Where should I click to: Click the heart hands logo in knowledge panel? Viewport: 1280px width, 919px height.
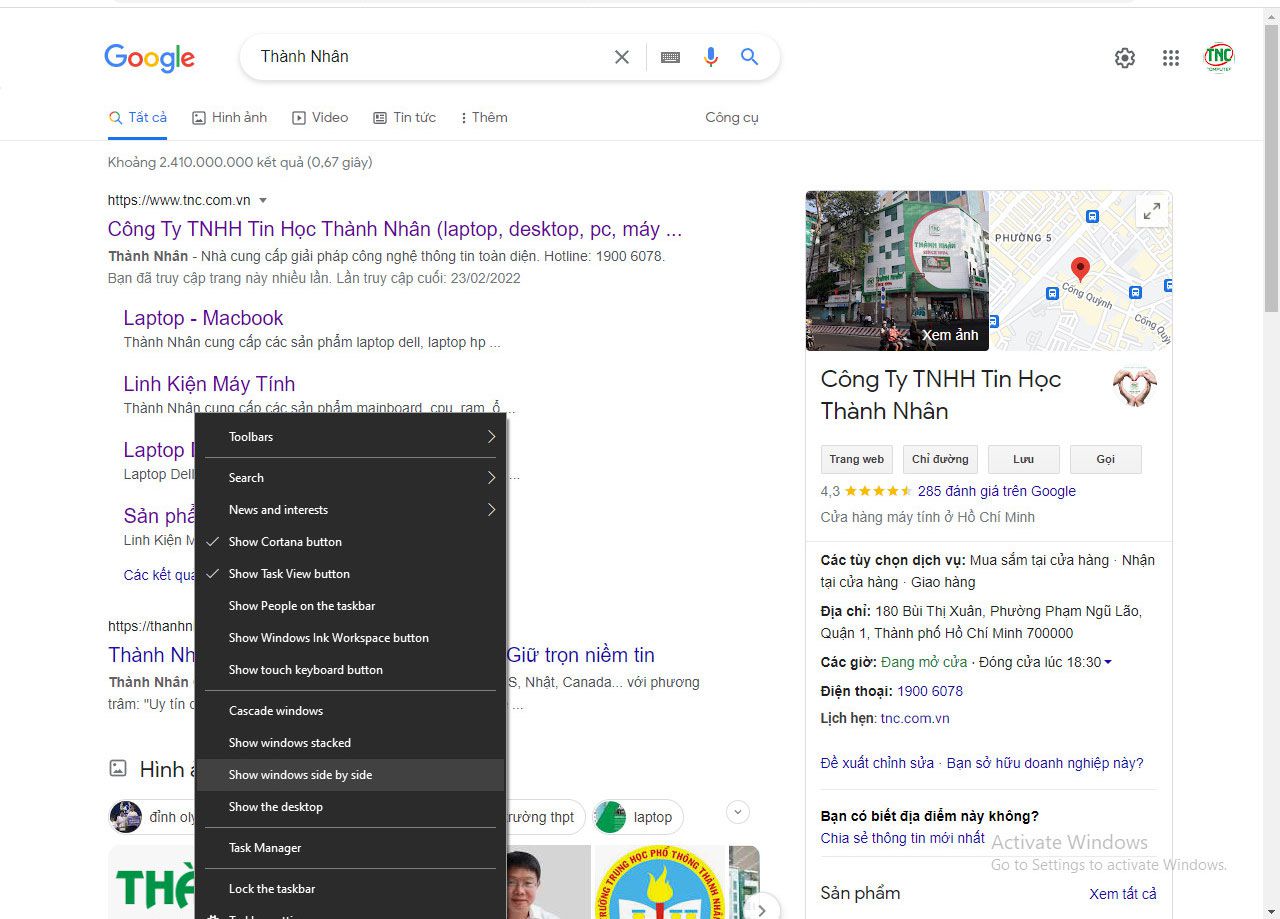pos(1134,387)
